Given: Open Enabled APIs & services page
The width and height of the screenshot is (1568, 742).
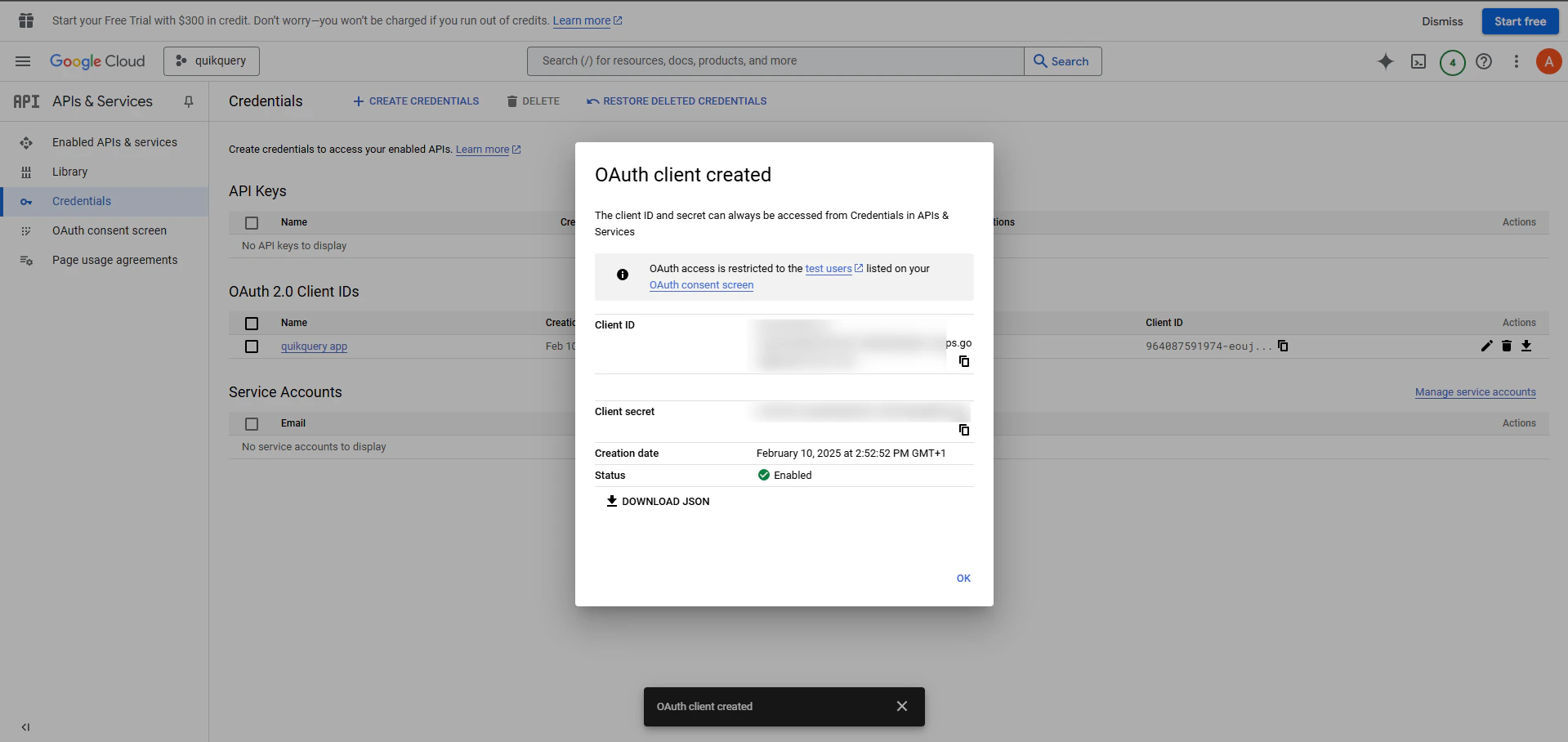Looking at the screenshot, I should click(114, 142).
